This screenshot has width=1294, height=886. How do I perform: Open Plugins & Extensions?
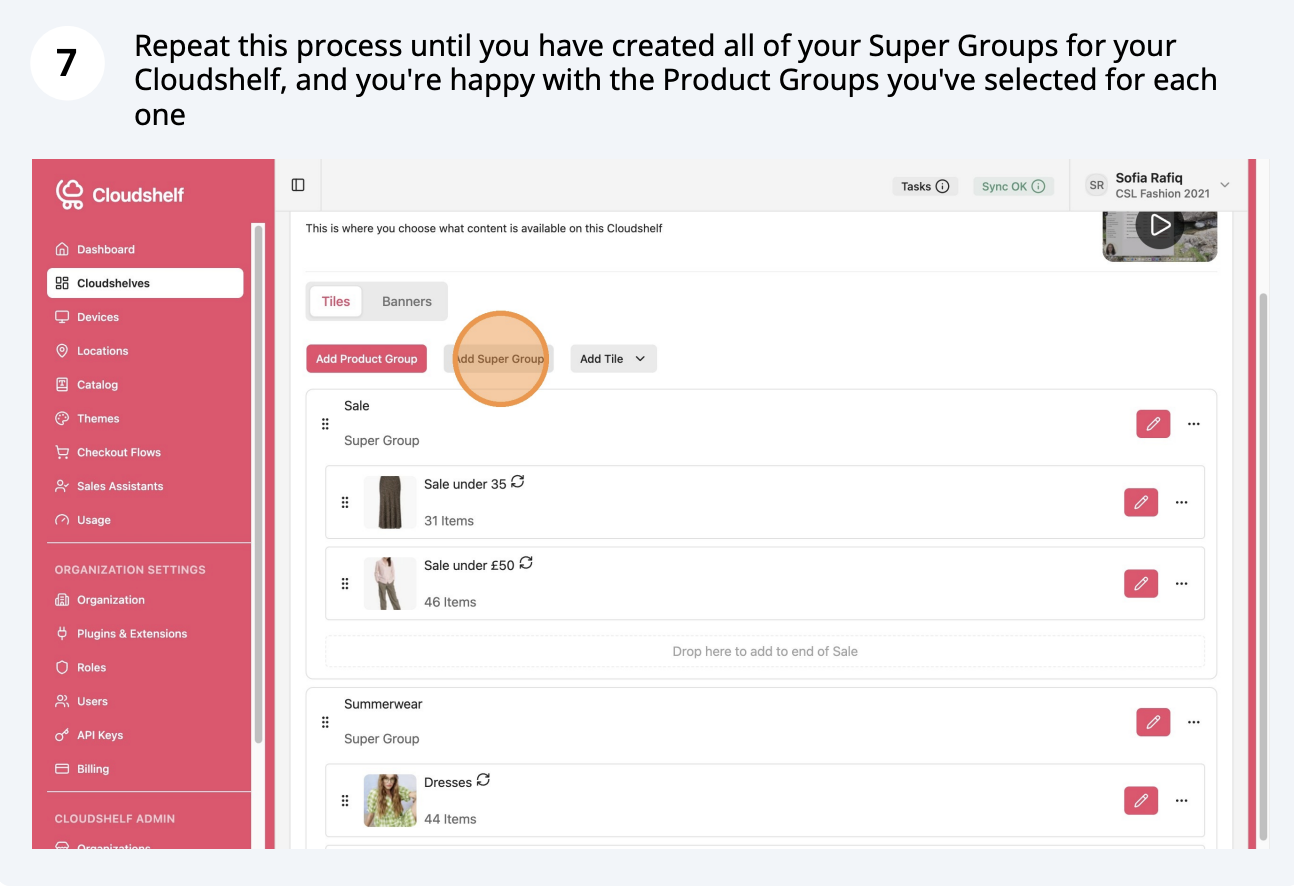pyautogui.click(x=145, y=634)
